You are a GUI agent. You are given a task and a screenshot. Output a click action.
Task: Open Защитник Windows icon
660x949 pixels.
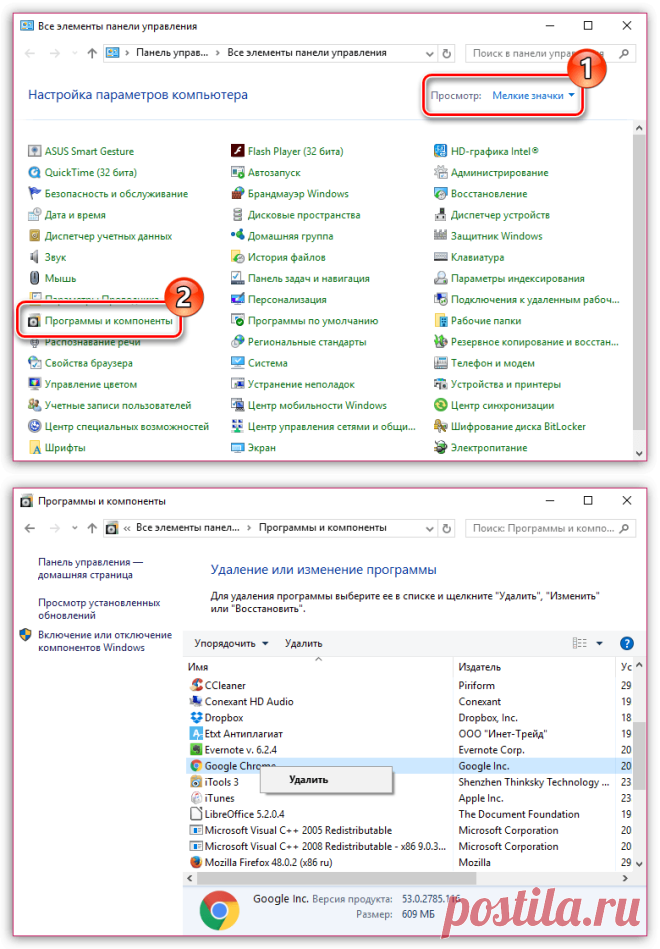point(440,236)
